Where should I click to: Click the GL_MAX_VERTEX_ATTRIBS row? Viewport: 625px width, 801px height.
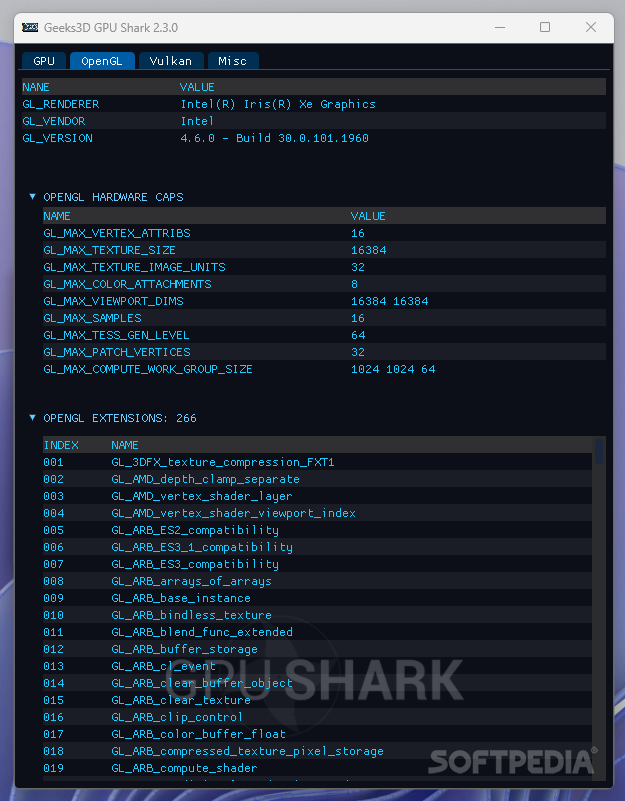pyautogui.click(x=325, y=233)
